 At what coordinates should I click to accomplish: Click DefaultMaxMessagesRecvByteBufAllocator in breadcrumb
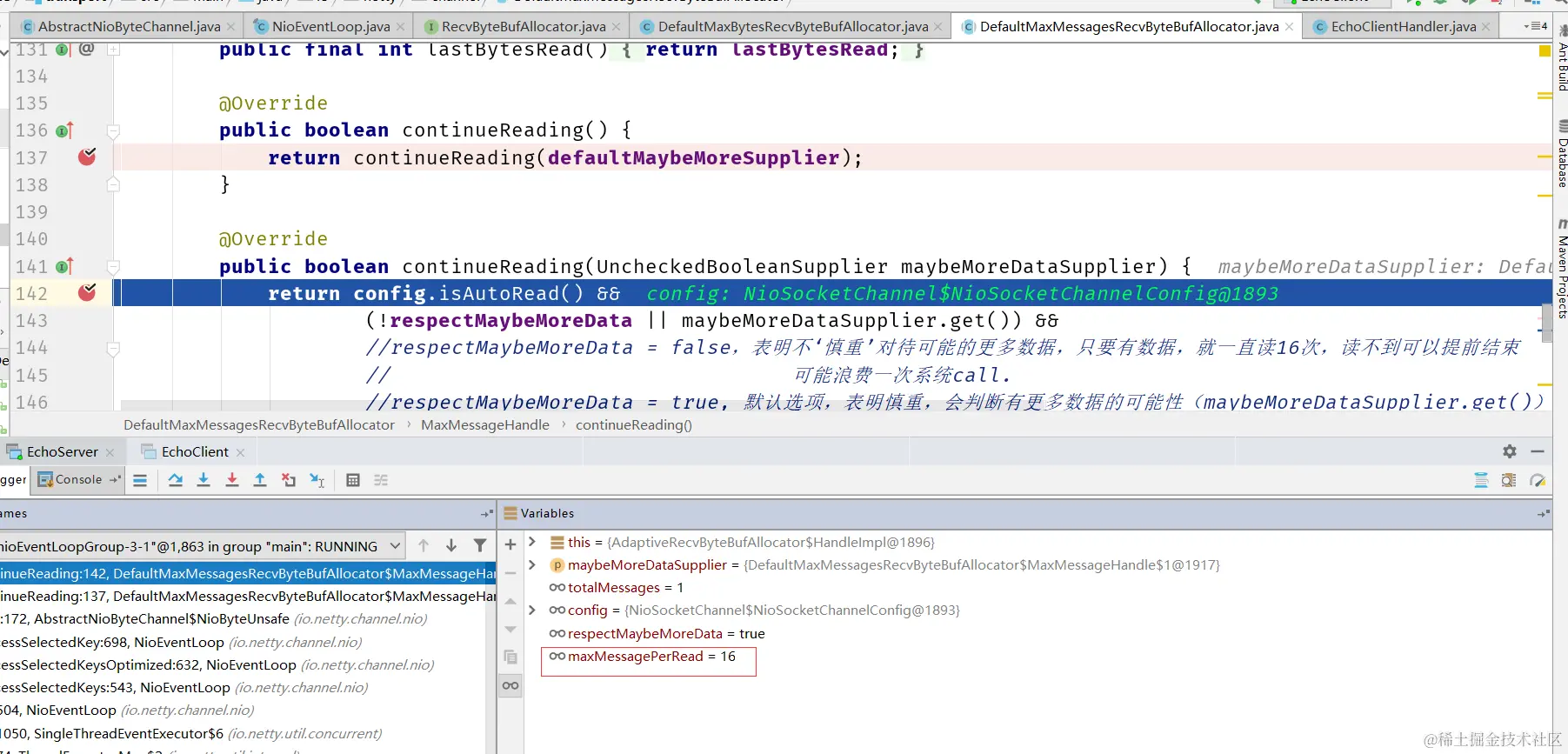[259, 424]
